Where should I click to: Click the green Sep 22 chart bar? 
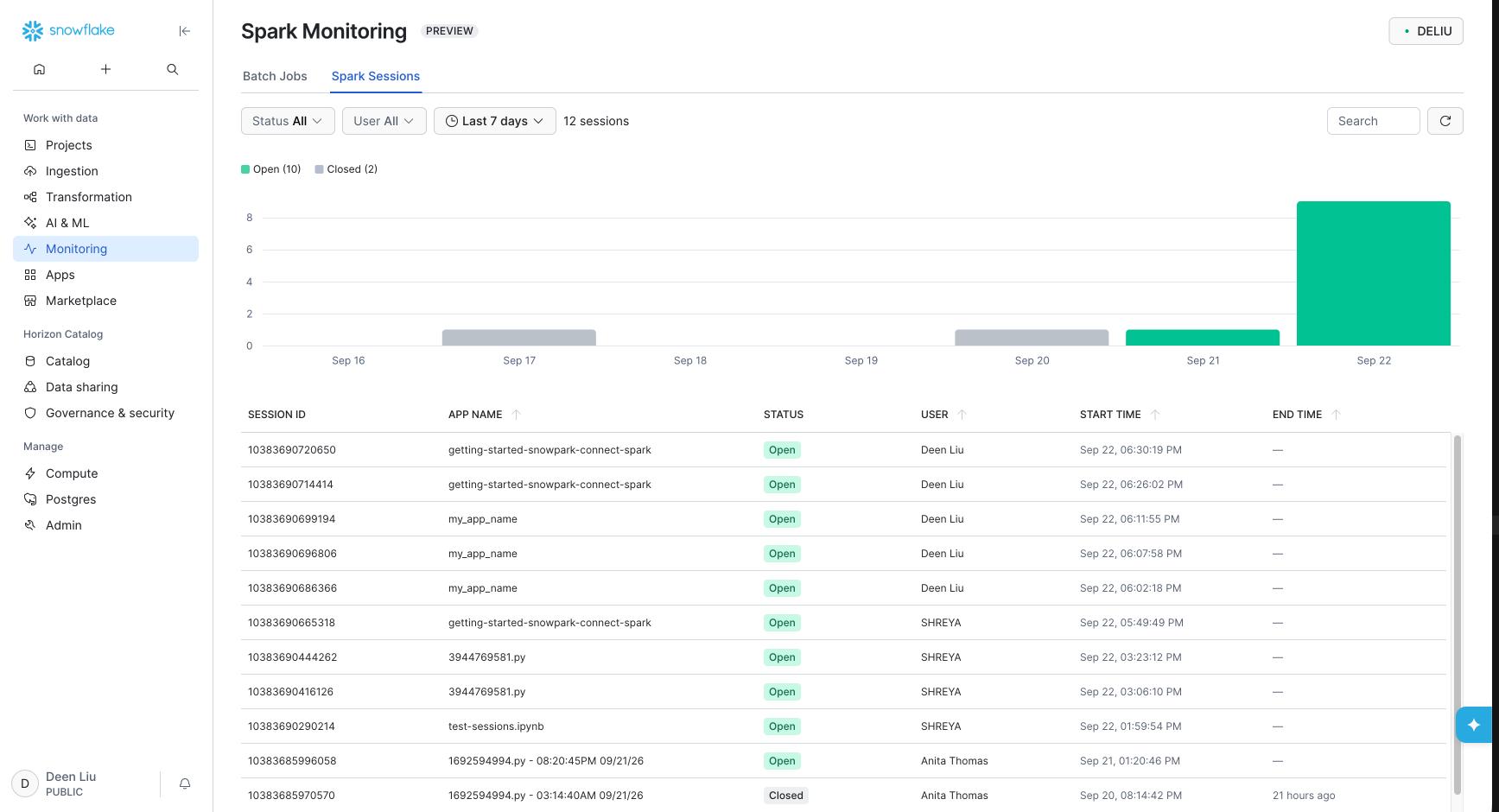[1374, 273]
